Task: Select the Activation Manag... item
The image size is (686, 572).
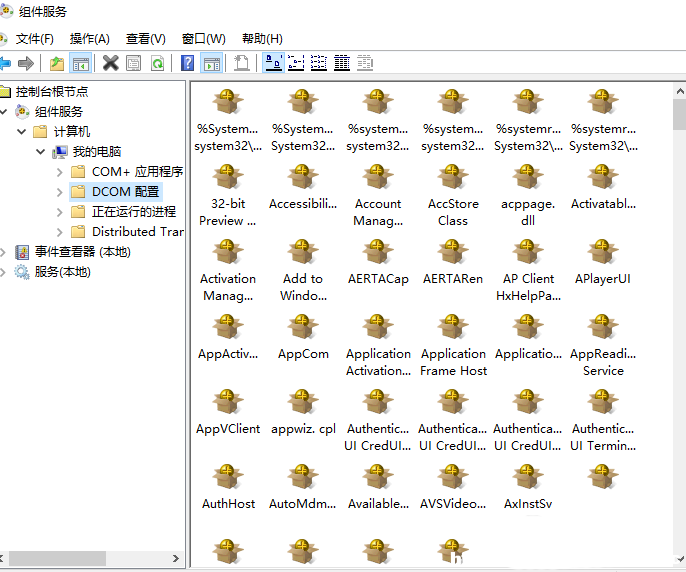Action: [228, 270]
